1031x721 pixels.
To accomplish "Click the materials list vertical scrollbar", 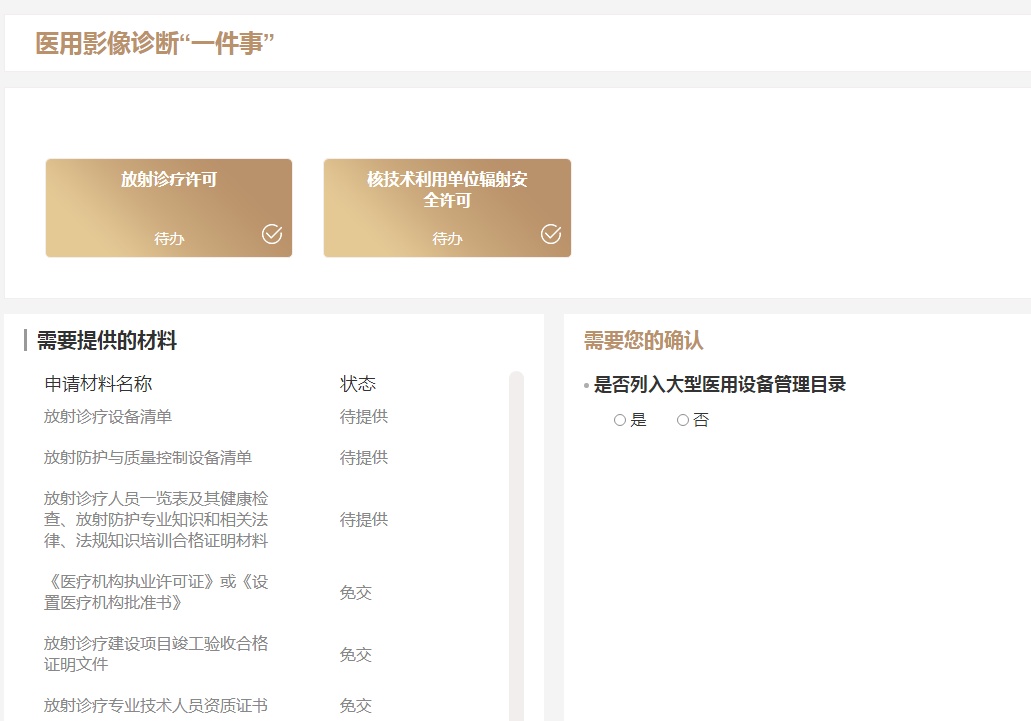I will pyautogui.click(x=516, y=540).
